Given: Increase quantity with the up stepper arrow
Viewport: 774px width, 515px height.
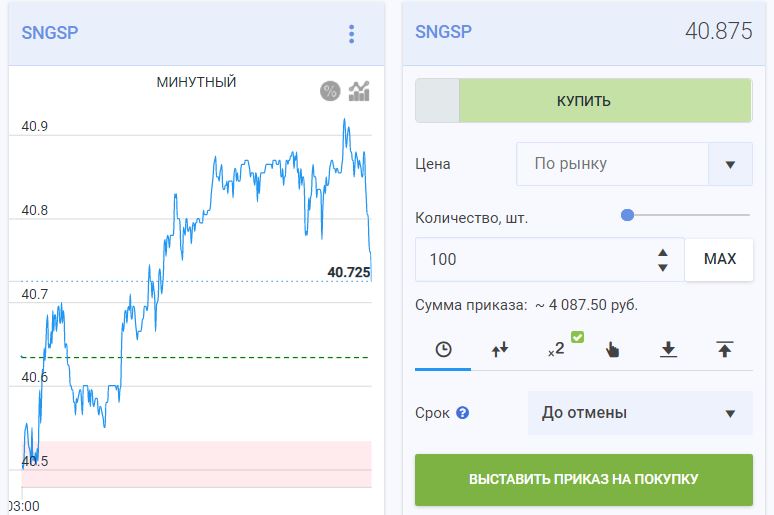Looking at the screenshot, I should (x=663, y=252).
